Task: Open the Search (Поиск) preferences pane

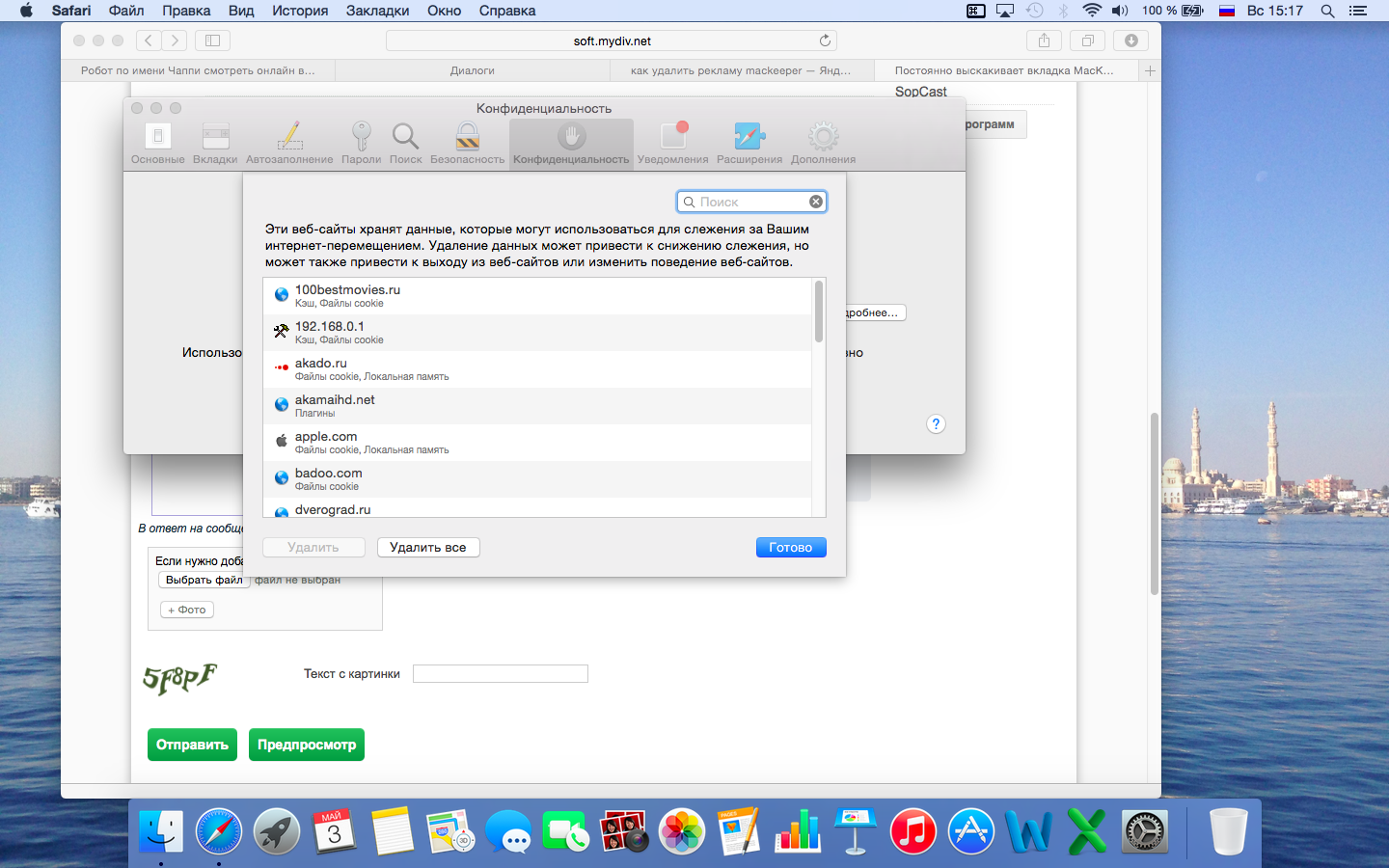Action: tap(405, 144)
